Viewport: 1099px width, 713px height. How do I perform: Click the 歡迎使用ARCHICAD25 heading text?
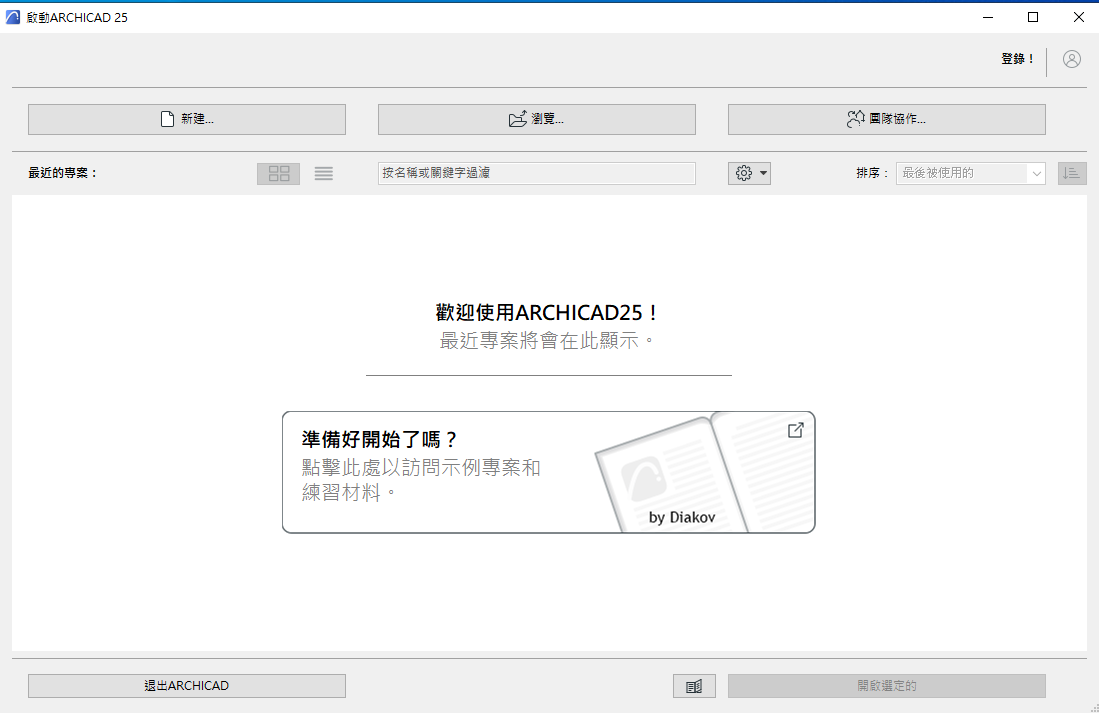click(547, 312)
